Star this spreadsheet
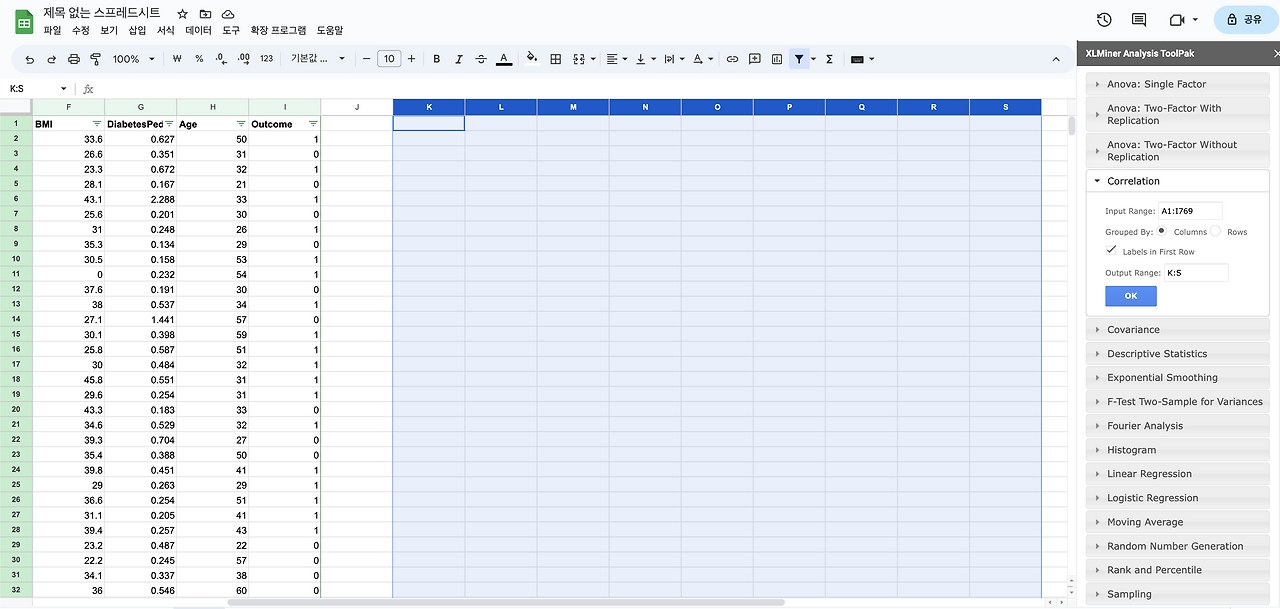The image size is (1280, 609). pyautogui.click(x=182, y=14)
